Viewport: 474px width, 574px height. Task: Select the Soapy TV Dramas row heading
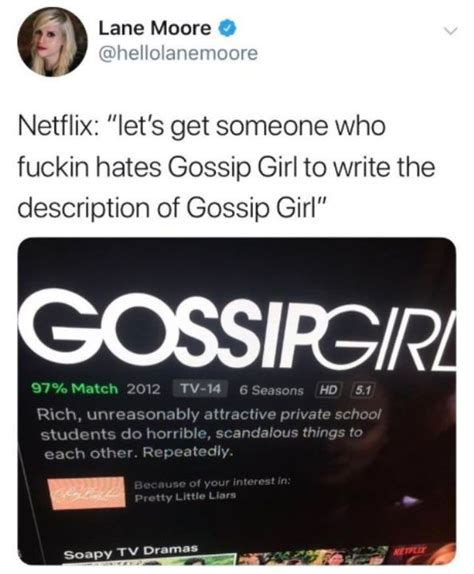click(131, 552)
